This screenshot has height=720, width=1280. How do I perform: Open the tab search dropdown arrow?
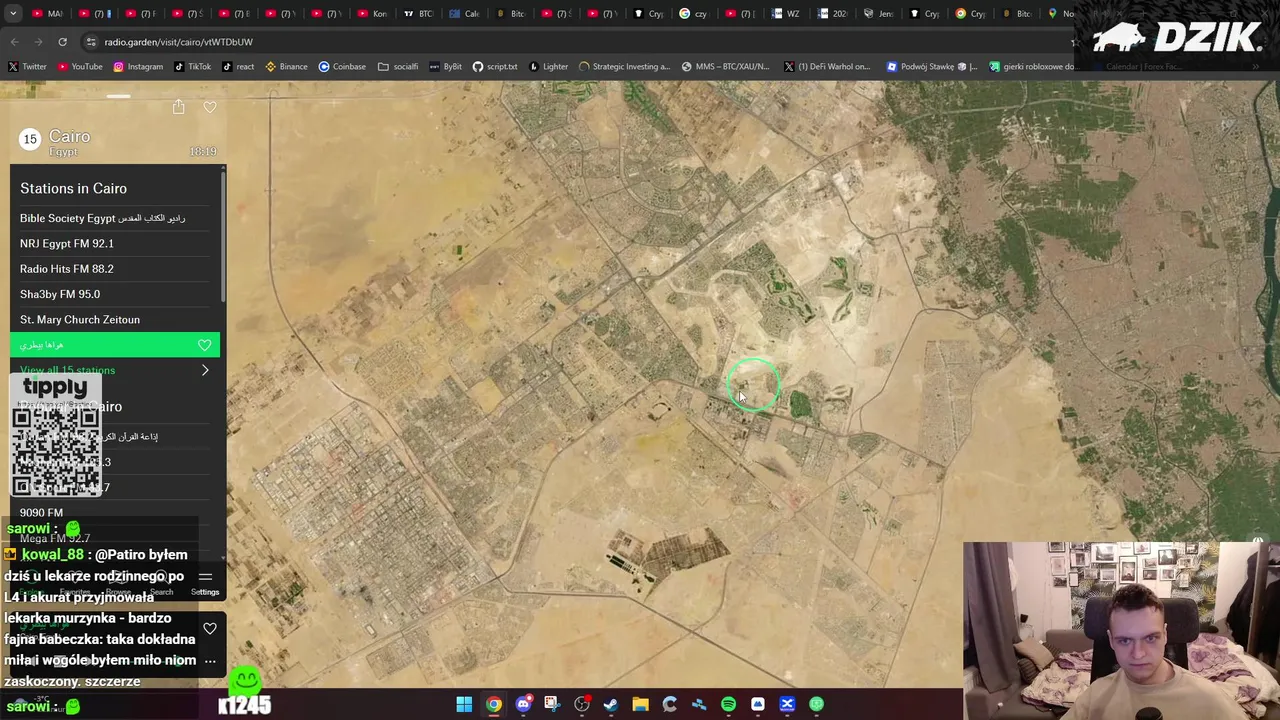click(13, 14)
